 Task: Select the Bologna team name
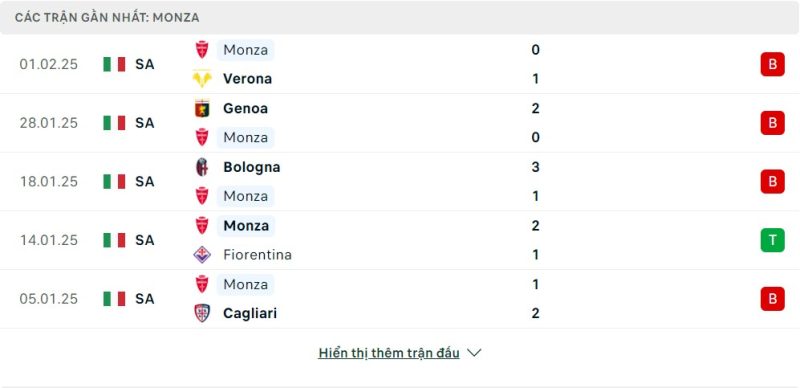252,167
